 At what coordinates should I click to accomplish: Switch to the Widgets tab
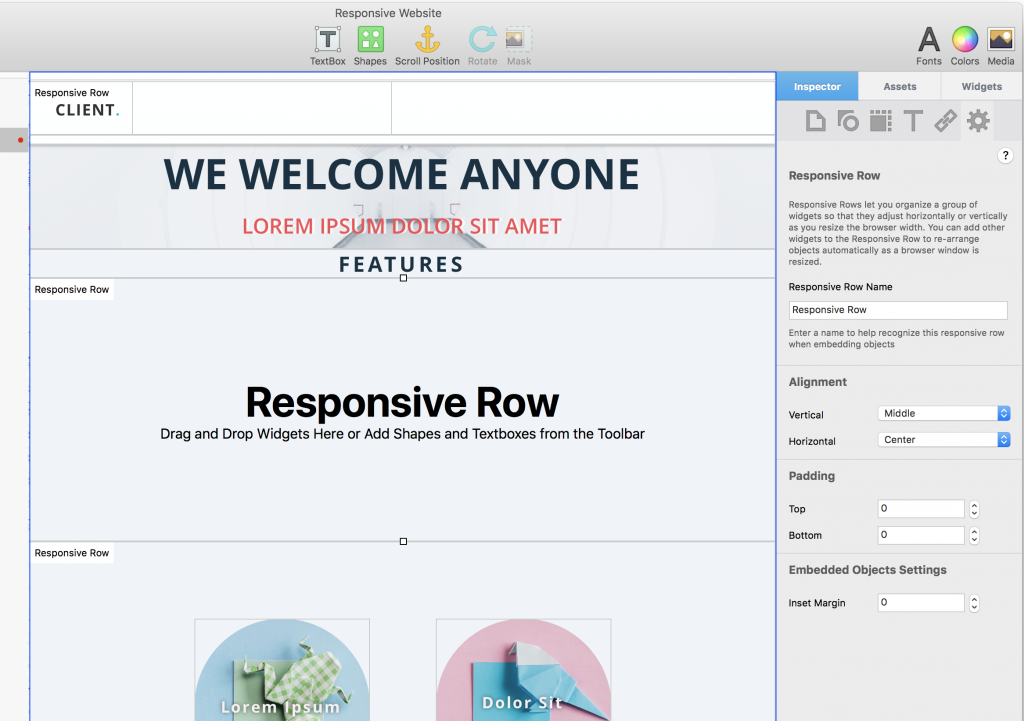(982, 86)
